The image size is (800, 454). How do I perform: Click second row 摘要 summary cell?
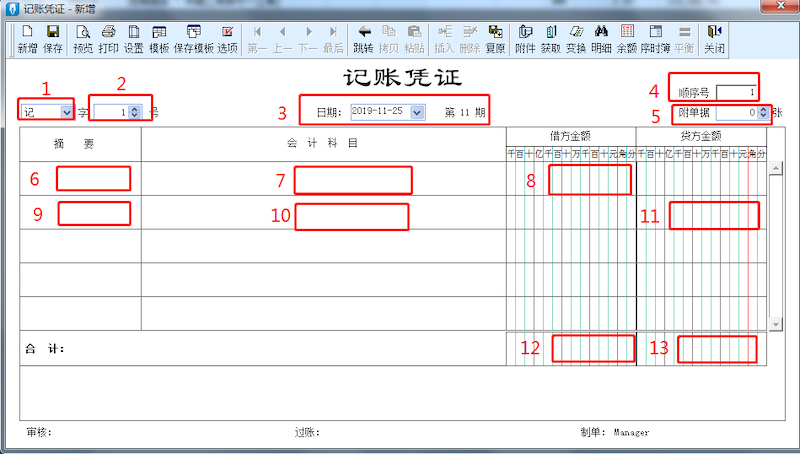point(81,213)
